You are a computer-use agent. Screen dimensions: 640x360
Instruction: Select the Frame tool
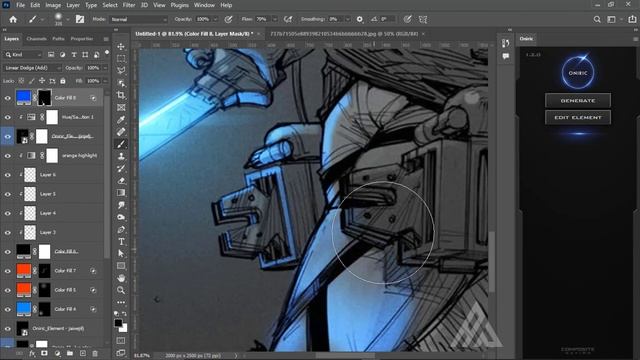point(121,107)
